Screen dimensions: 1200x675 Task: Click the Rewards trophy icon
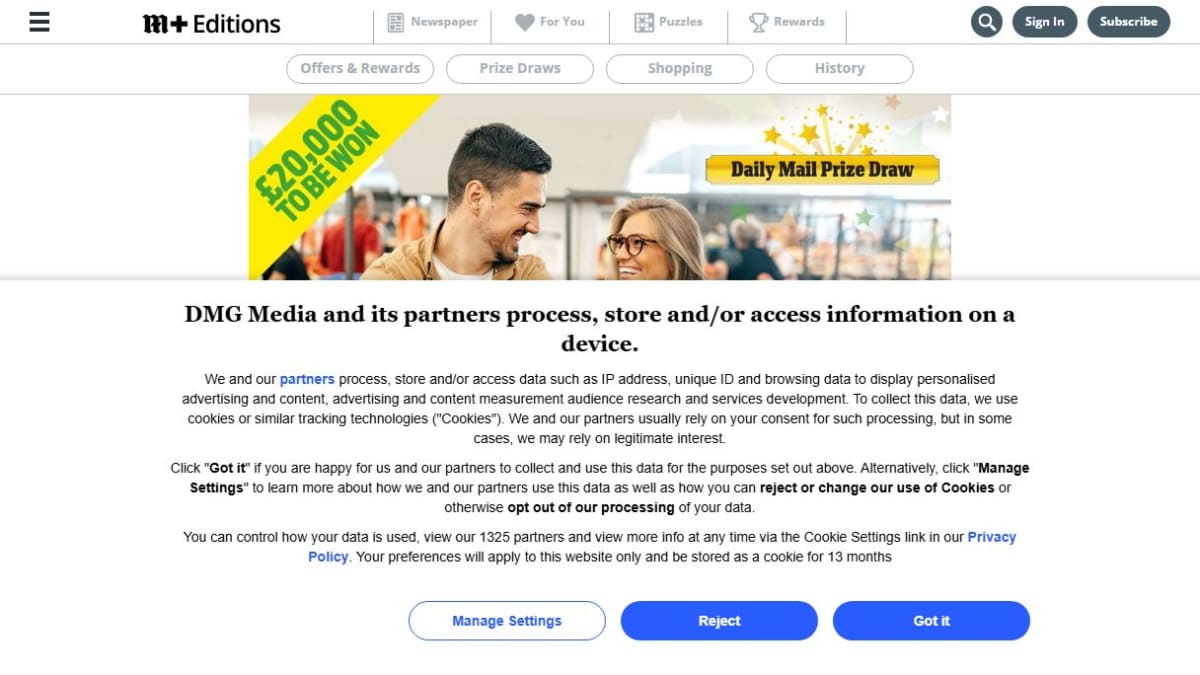759,22
